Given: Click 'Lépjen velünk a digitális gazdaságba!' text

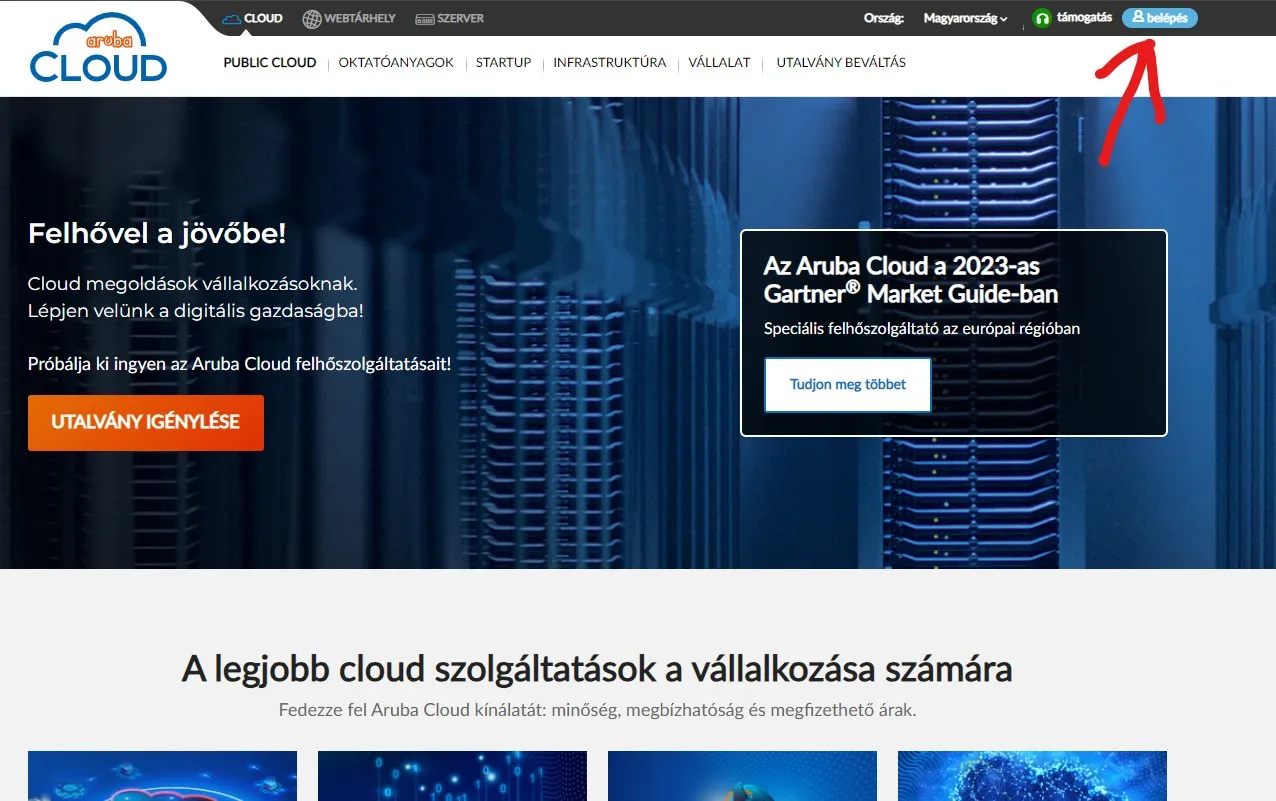Looking at the screenshot, I should (196, 311).
